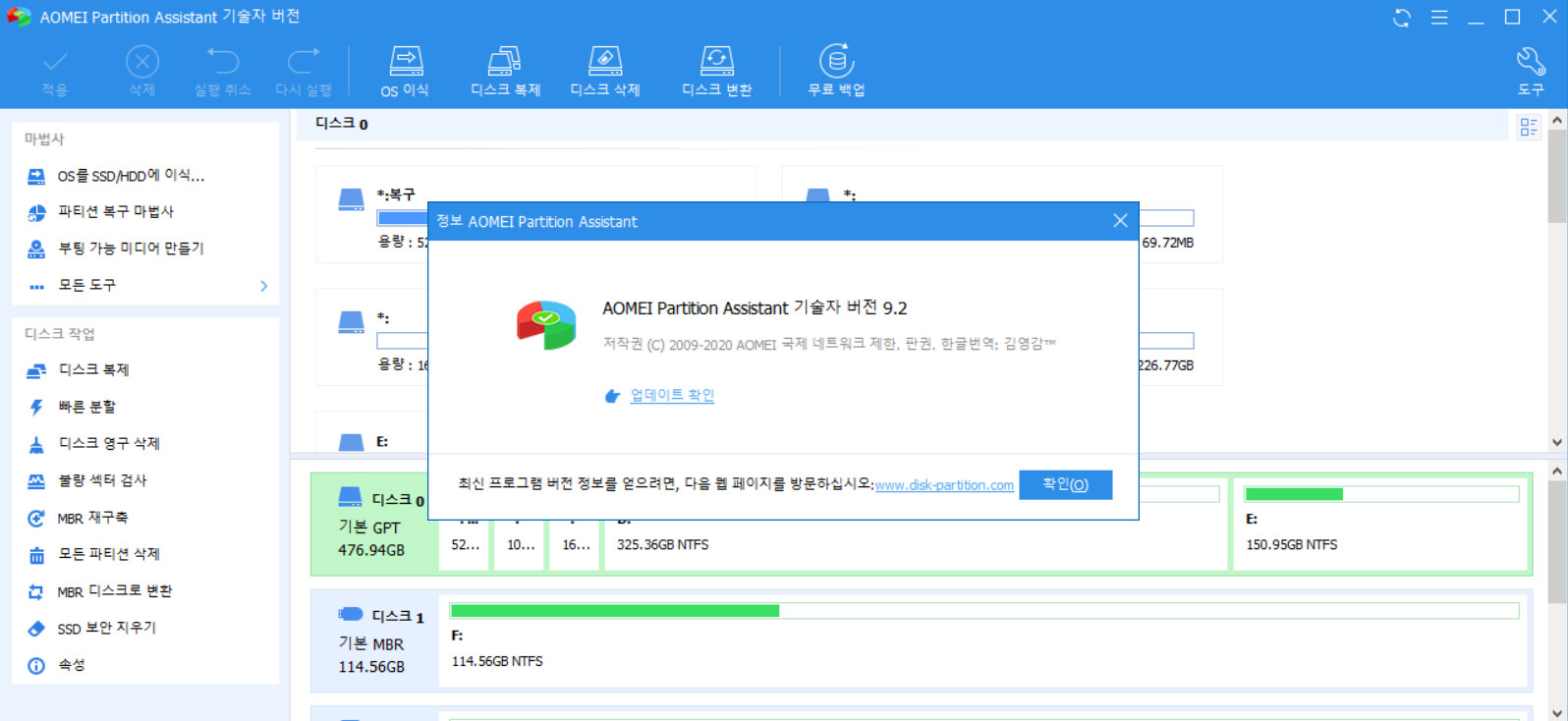Click the 디스크 0 header label
Image resolution: width=1568 pixels, height=721 pixels.
pyautogui.click(x=342, y=124)
